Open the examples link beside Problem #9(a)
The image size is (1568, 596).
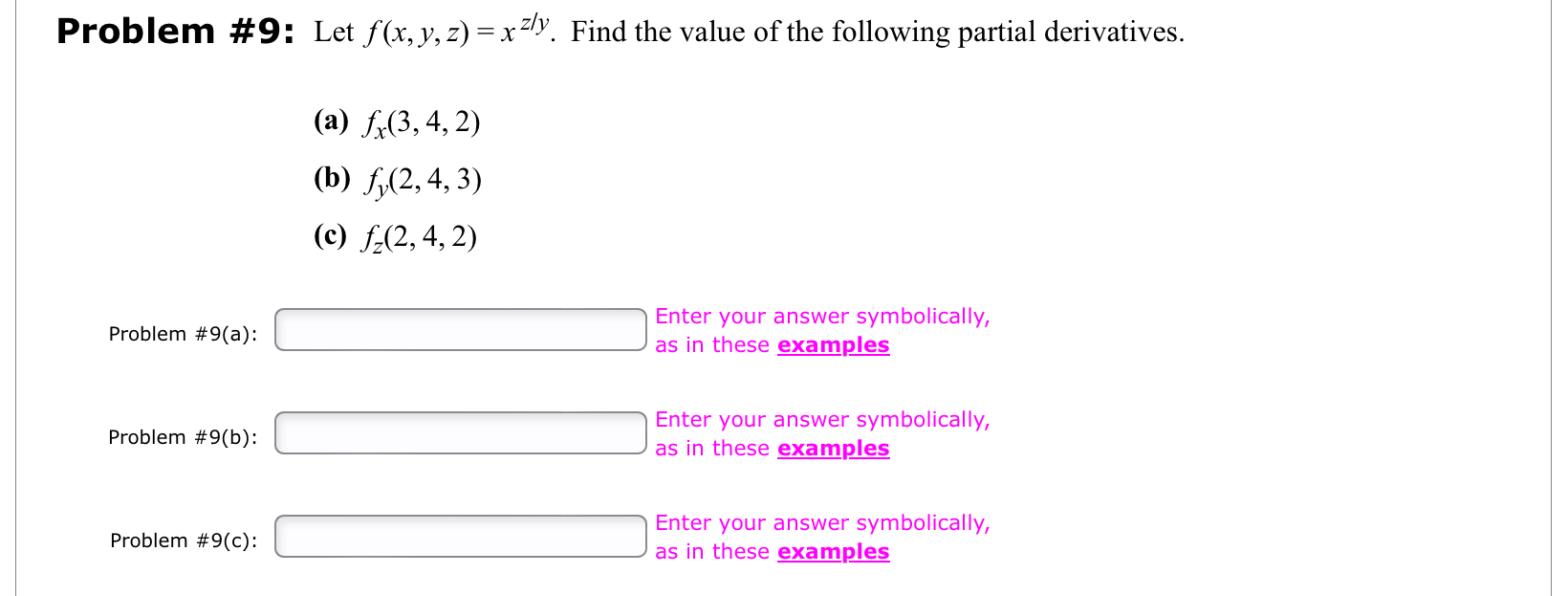point(833,345)
